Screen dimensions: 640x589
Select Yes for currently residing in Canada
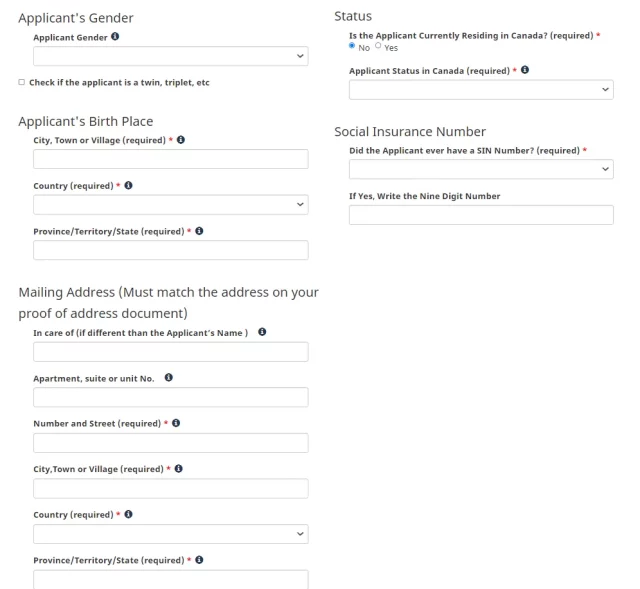(x=378, y=47)
